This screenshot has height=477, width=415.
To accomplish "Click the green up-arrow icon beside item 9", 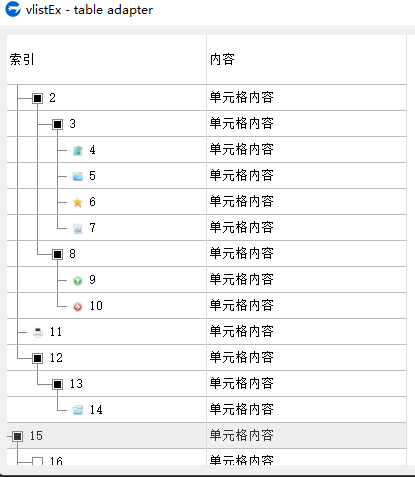I will pyautogui.click(x=78, y=281).
